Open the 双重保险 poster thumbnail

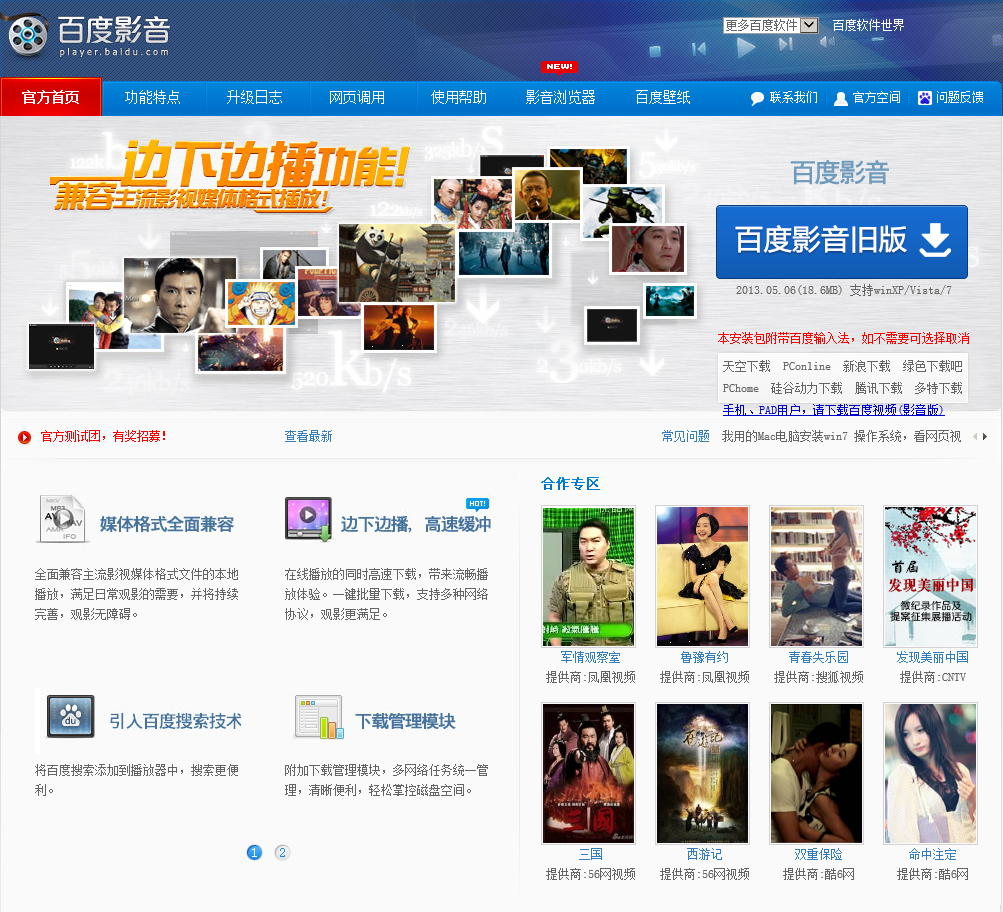coord(817,773)
